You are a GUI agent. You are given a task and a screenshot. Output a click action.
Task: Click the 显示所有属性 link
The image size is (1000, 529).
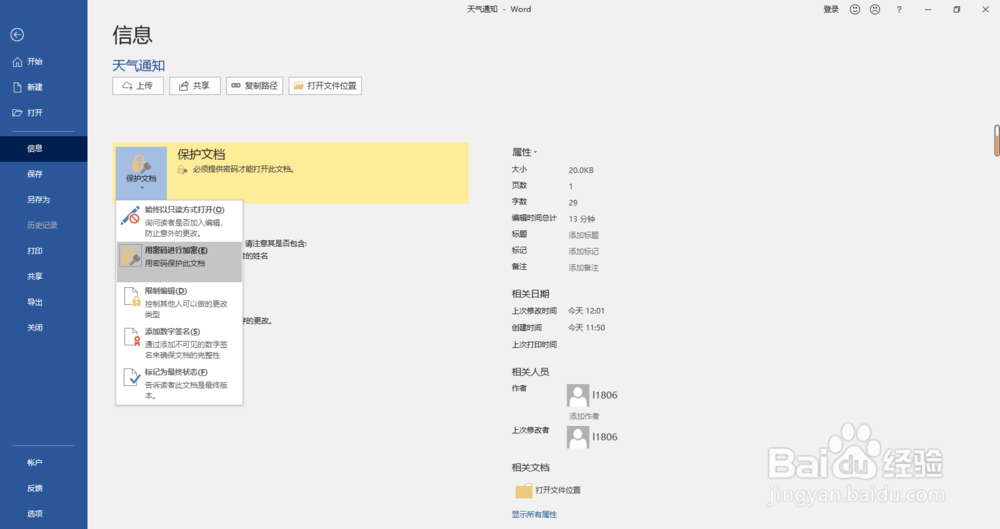click(534, 514)
